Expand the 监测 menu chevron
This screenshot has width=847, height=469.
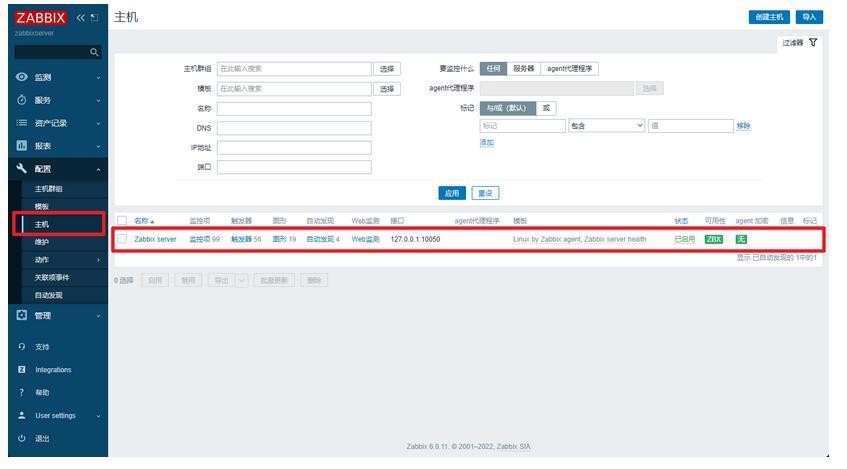(x=98, y=78)
